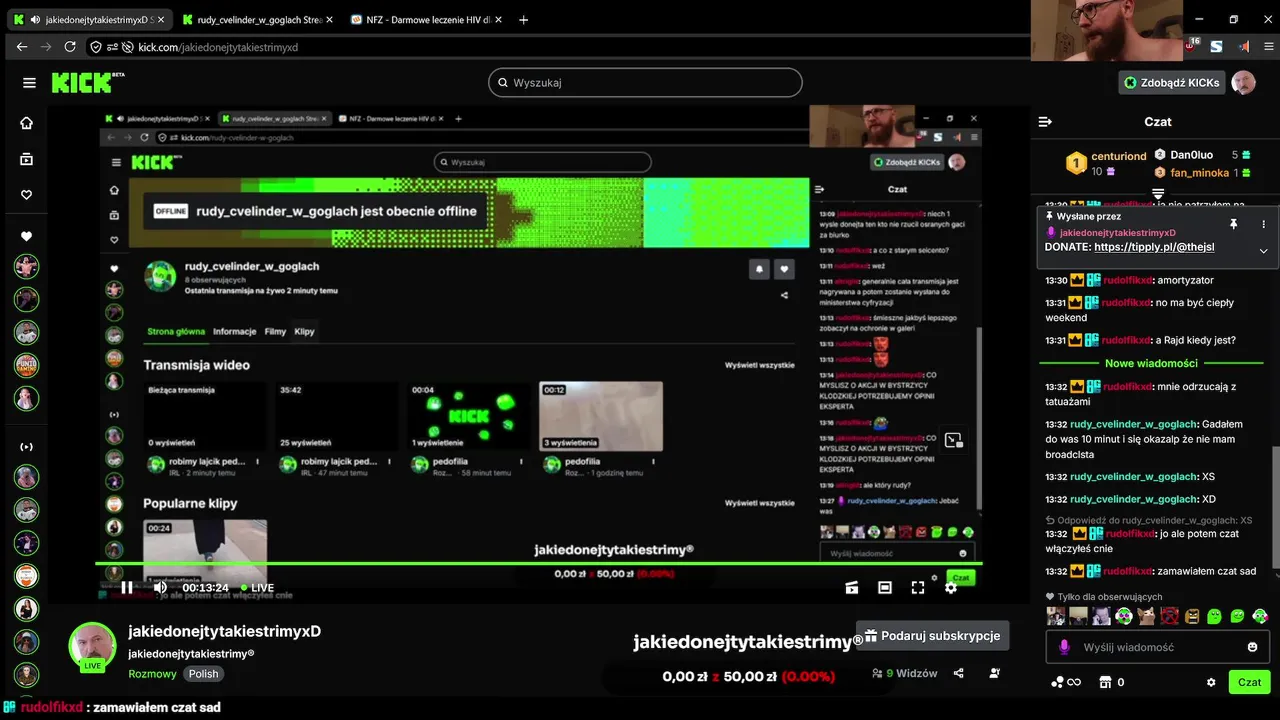
Task: Mute the audio-playing jakiedonejtytakiestrimyxD browser tab
Action: click(x=35, y=20)
